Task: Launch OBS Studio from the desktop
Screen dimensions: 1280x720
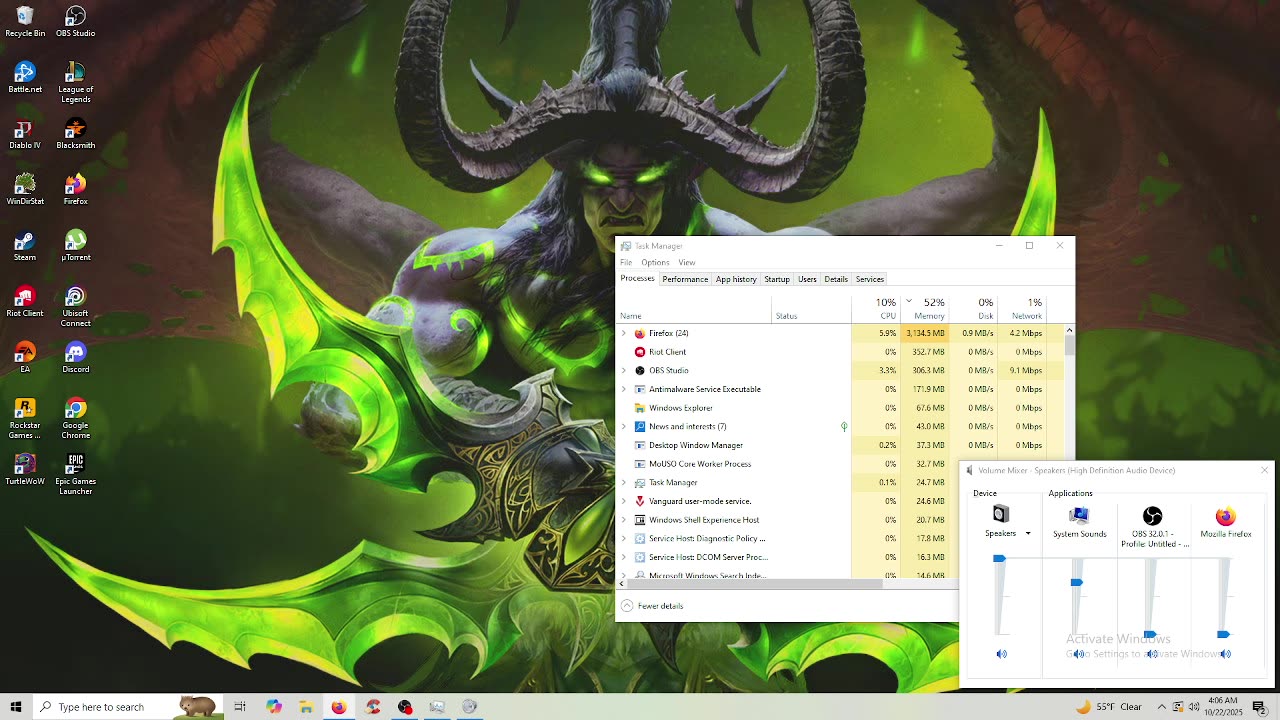Action: (75, 22)
